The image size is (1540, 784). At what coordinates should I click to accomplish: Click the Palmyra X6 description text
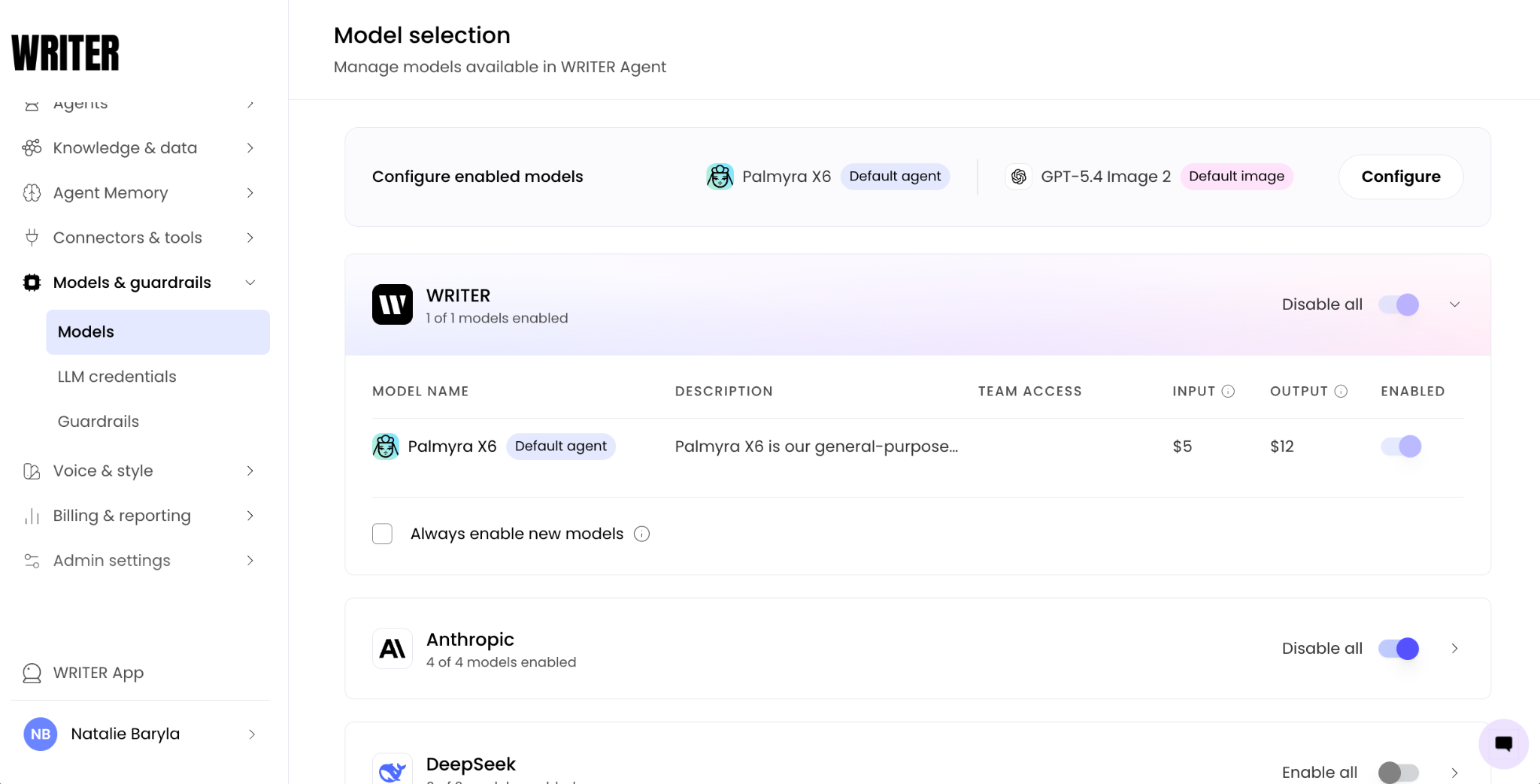pyautogui.click(x=817, y=446)
